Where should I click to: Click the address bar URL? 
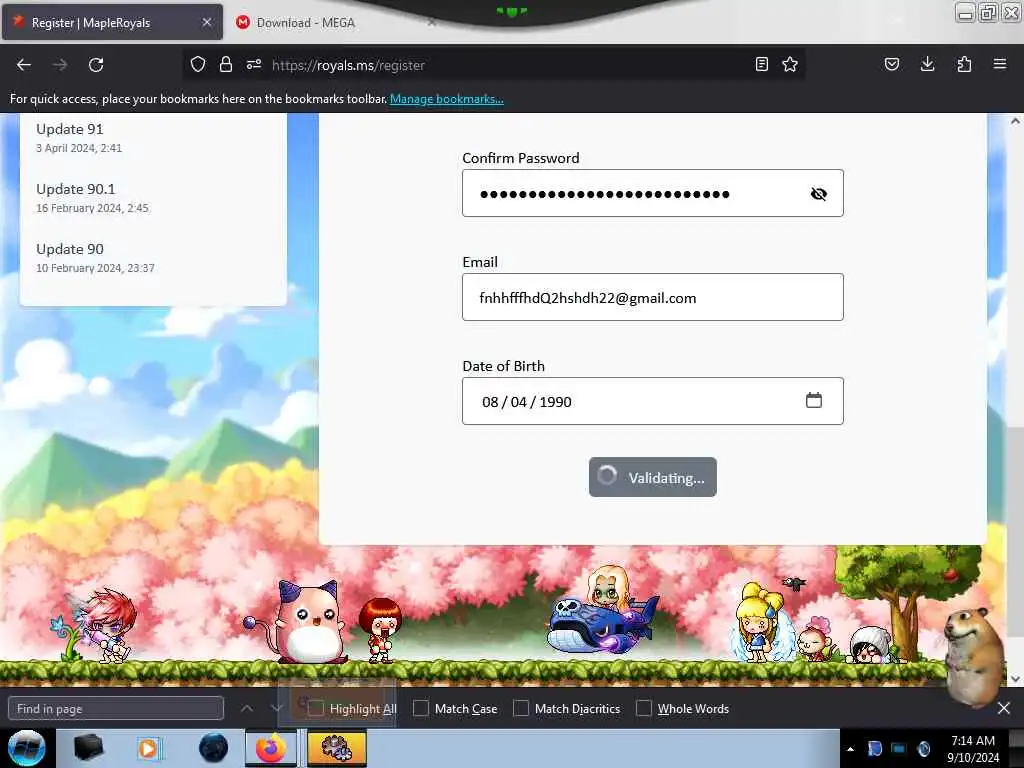click(348, 65)
